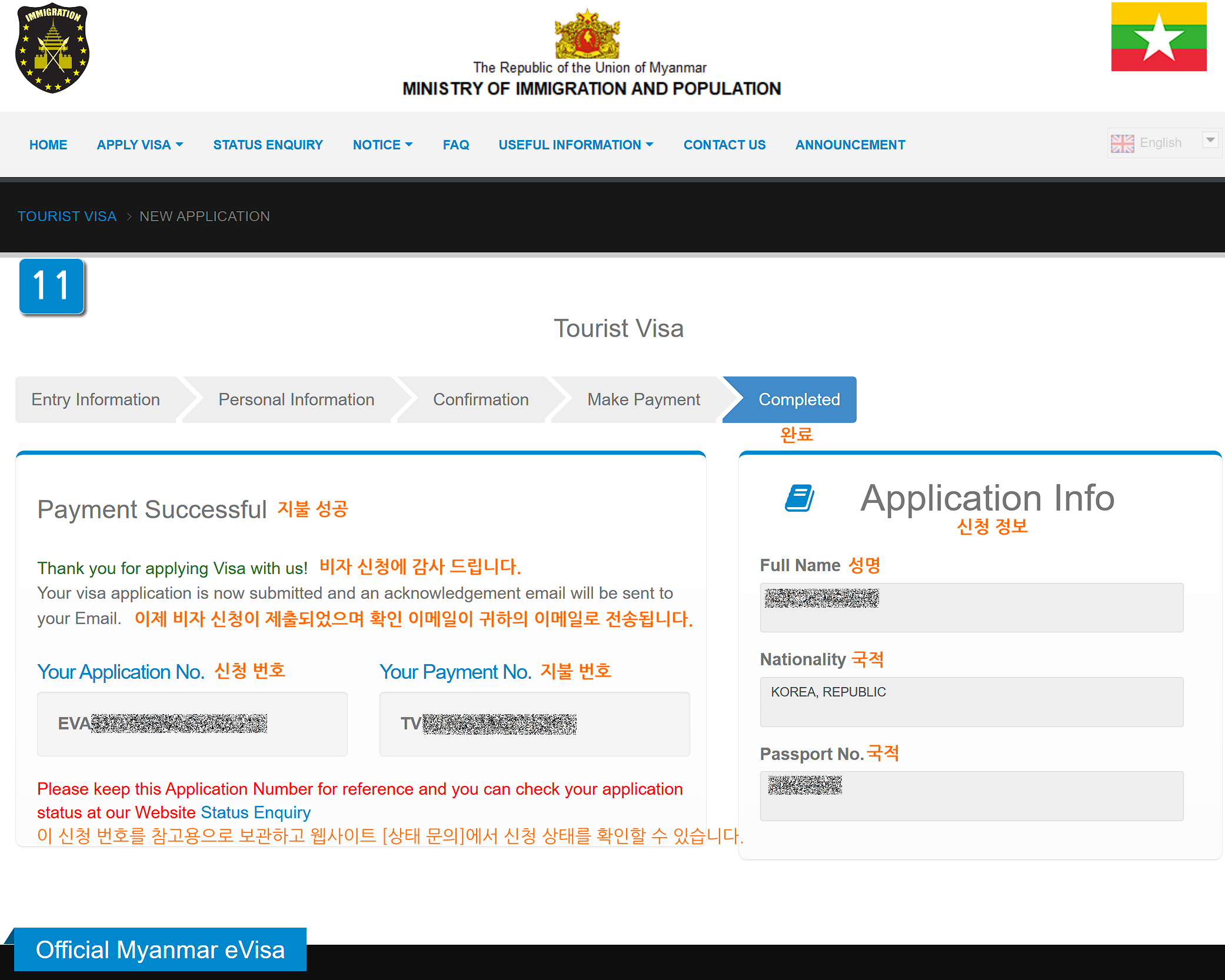Click the Application No. EVA field
The width and height of the screenshot is (1225, 980).
point(192,724)
